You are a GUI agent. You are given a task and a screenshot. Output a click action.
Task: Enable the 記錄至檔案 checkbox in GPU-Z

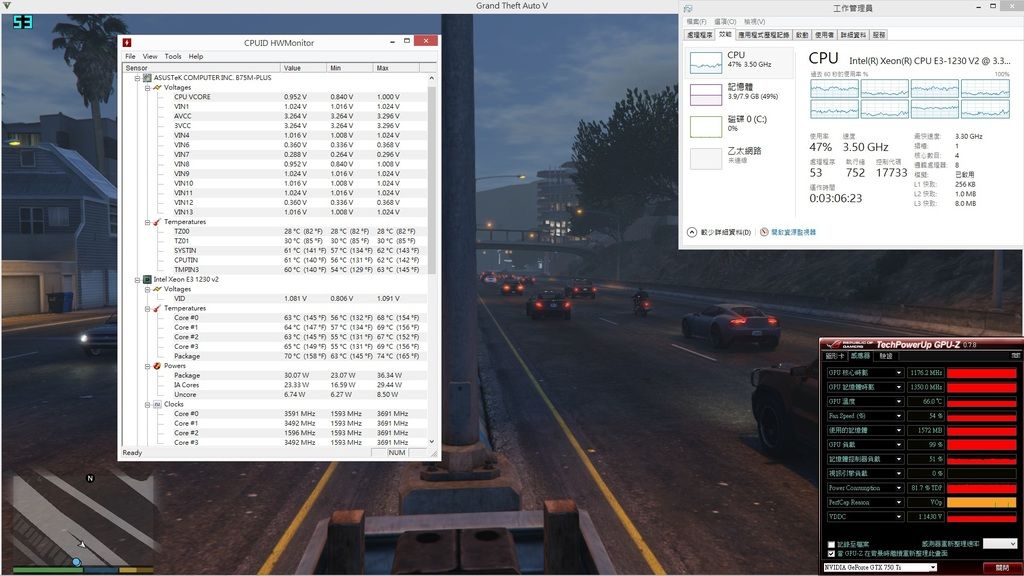point(831,545)
